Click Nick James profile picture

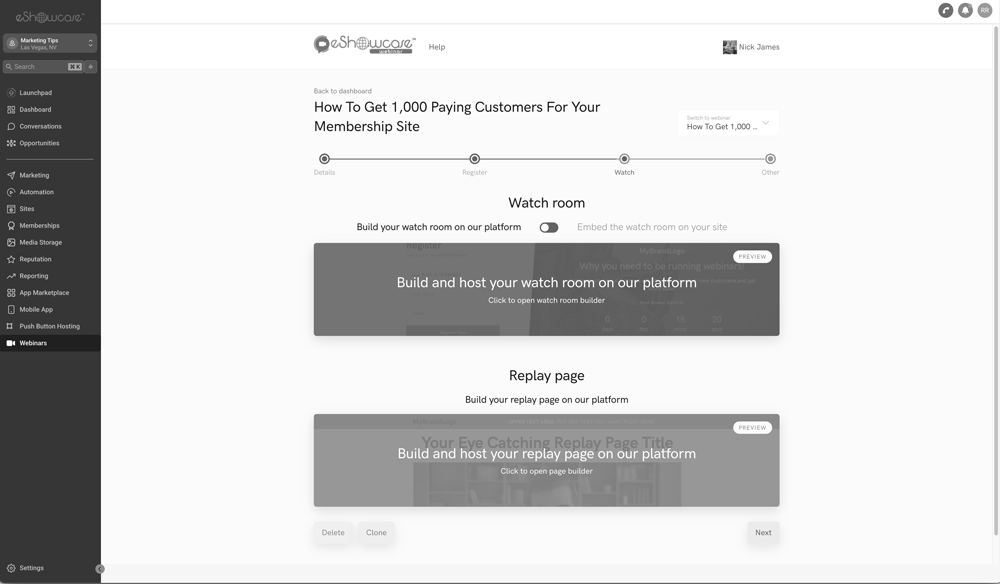[x=729, y=47]
